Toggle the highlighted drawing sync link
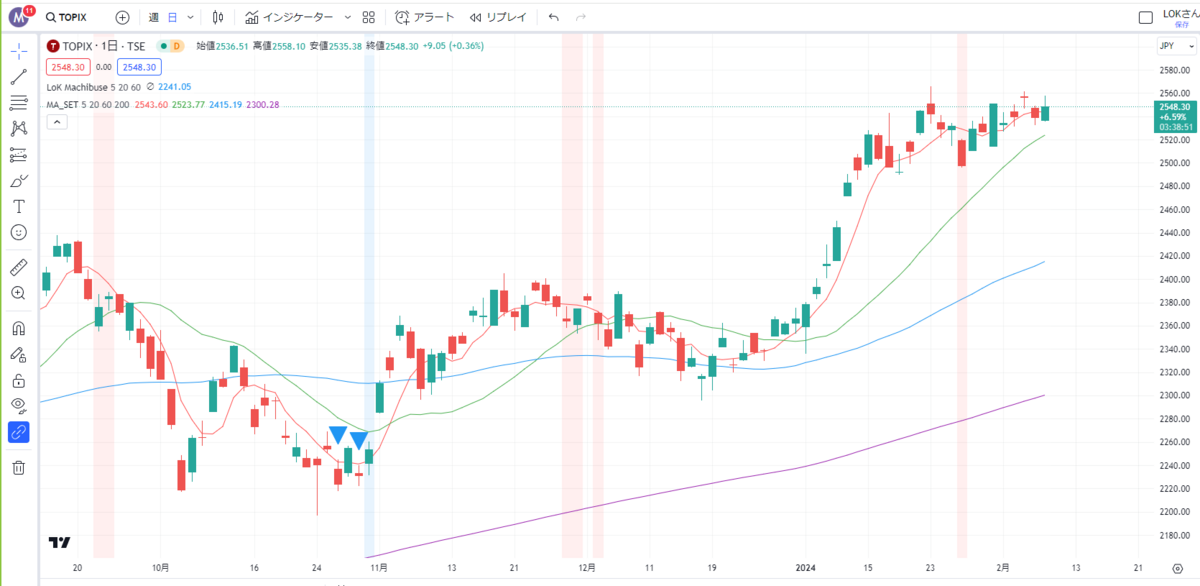The image size is (1200, 586). [18, 432]
